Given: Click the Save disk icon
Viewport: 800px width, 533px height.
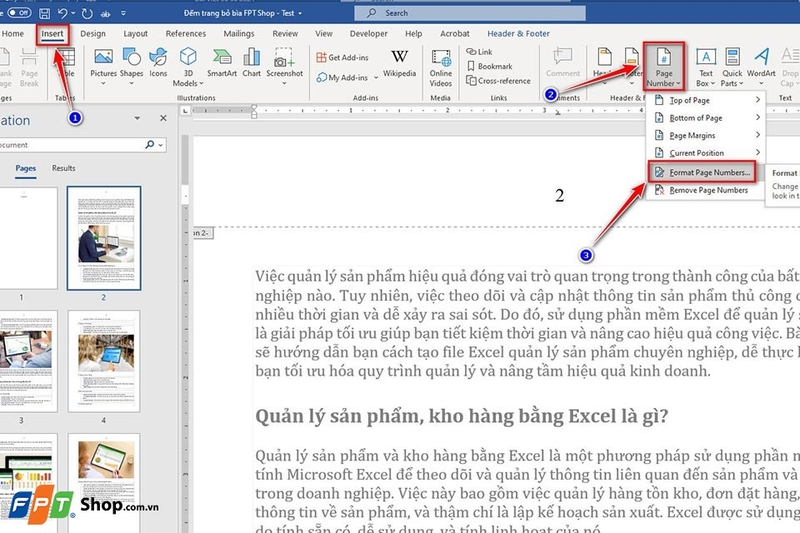Looking at the screenshot, I should click(x=44, y=13).
